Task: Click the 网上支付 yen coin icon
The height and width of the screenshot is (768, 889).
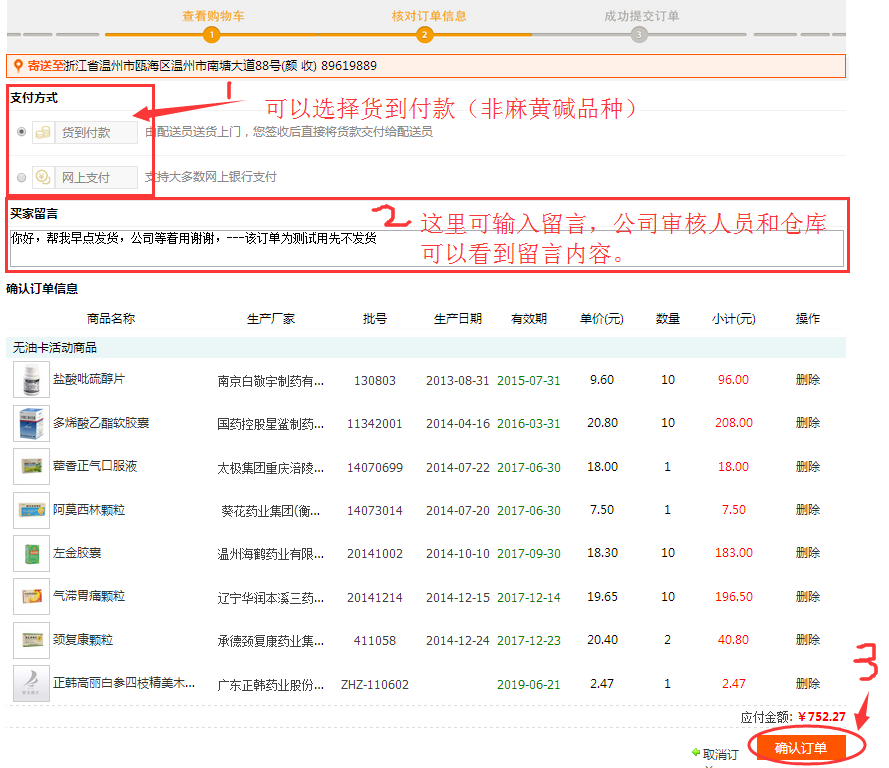Action: coord(43,177)
